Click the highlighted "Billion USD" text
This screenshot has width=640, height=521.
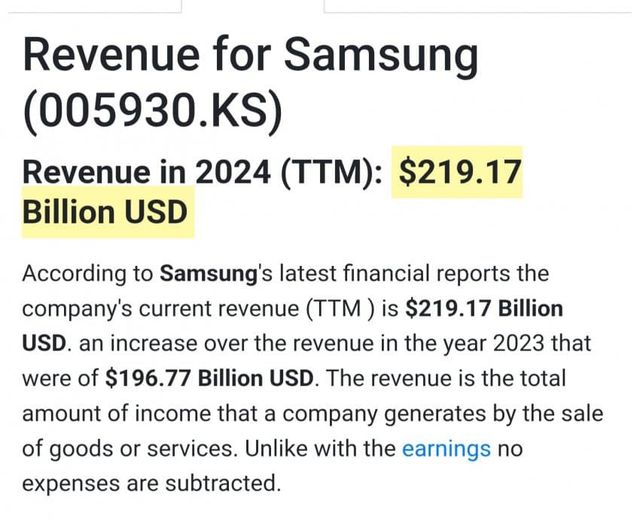pyautogui.click(x=105, y=215)
